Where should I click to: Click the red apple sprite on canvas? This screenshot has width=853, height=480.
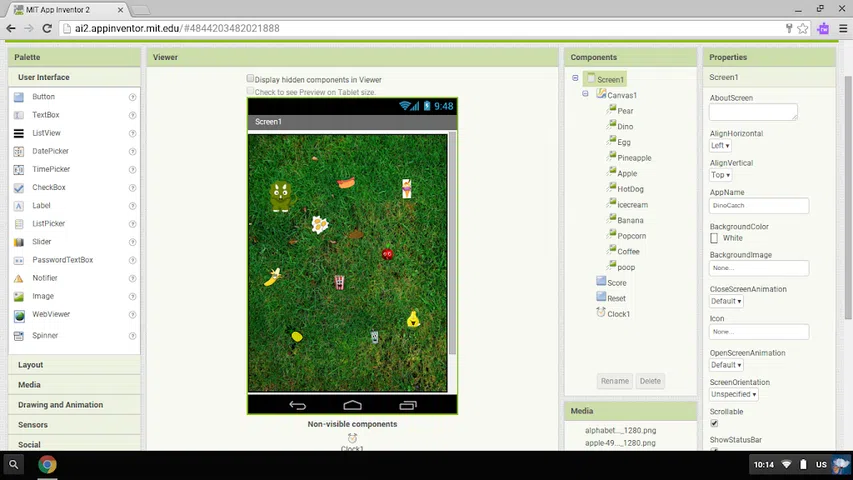click(x=388, y=254)
